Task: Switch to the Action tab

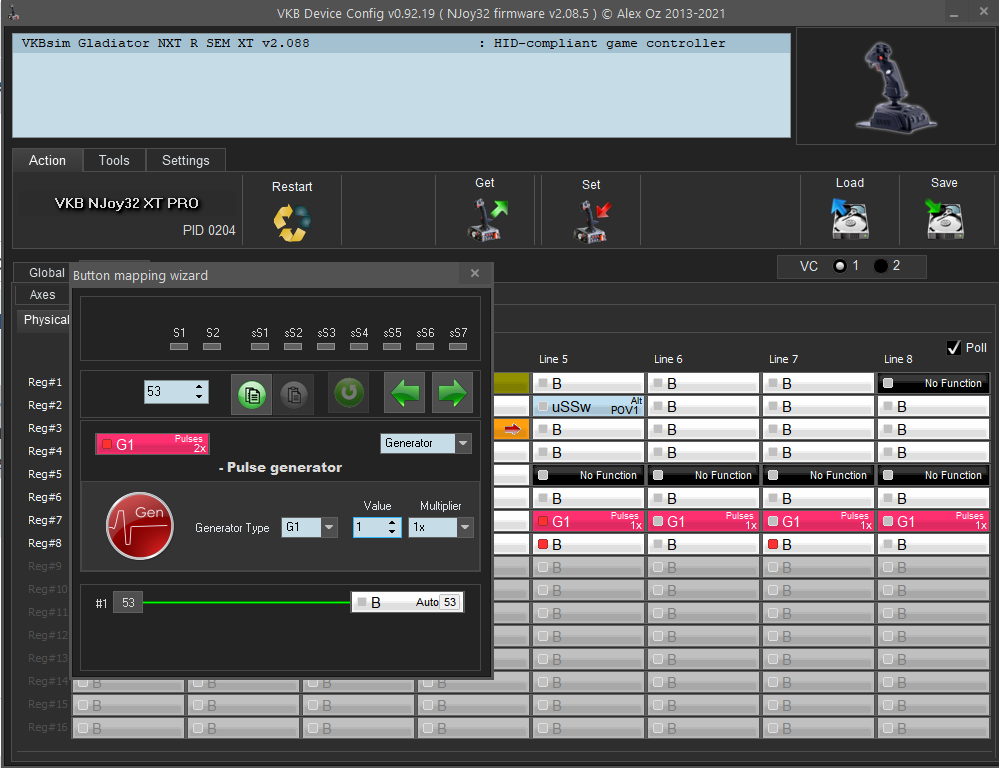Action: (x=47, y=161)
